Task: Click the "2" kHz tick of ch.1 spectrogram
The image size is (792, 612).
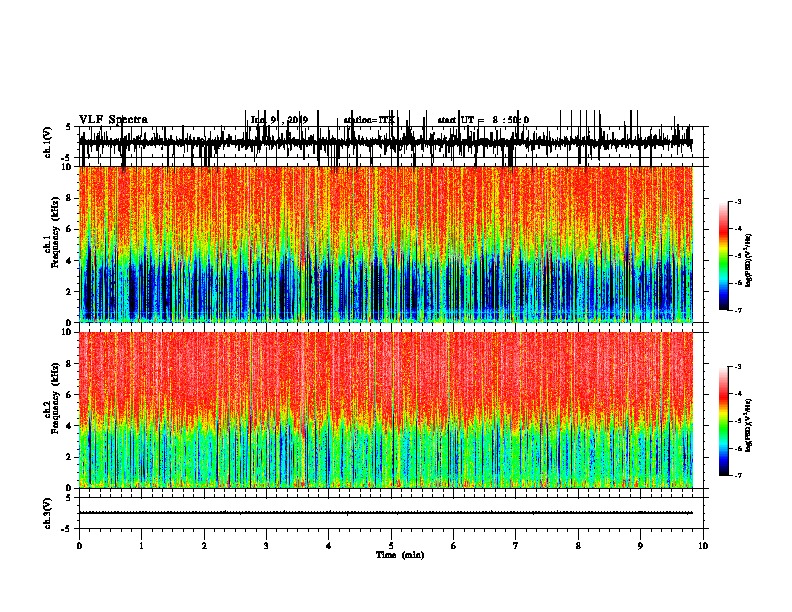Action: [70, 292]
